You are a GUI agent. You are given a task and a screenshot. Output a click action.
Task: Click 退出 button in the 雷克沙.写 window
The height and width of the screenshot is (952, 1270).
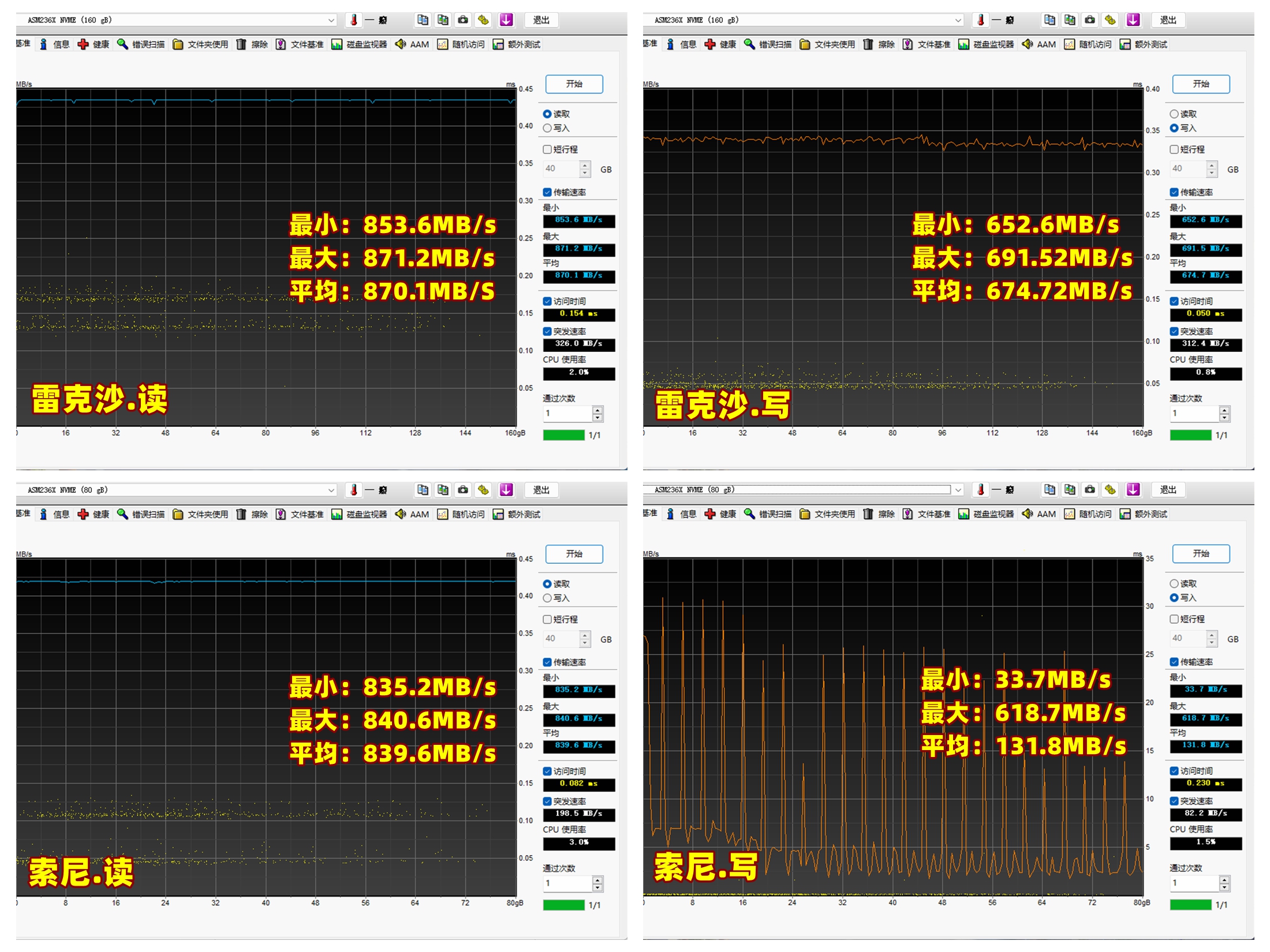(1168, 20)
